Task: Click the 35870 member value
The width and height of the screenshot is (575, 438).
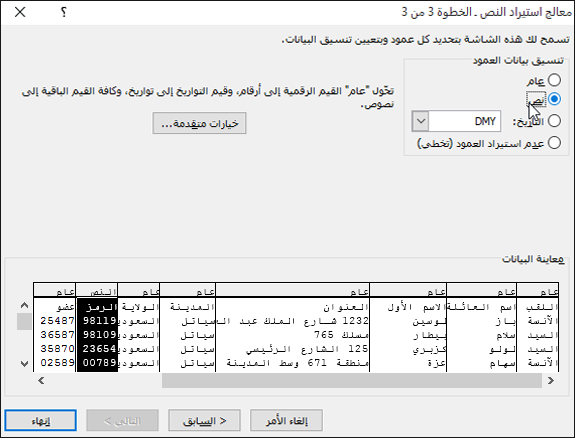Action: pyautogui.click(x=58, y=349)
